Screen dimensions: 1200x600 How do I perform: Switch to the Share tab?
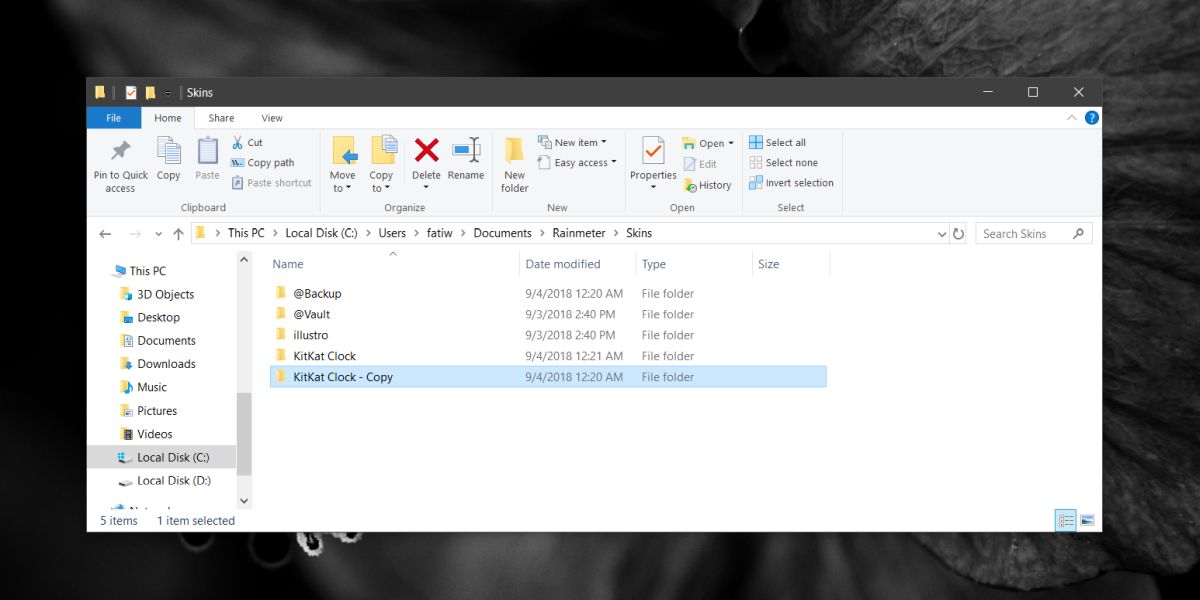(221, 118)
